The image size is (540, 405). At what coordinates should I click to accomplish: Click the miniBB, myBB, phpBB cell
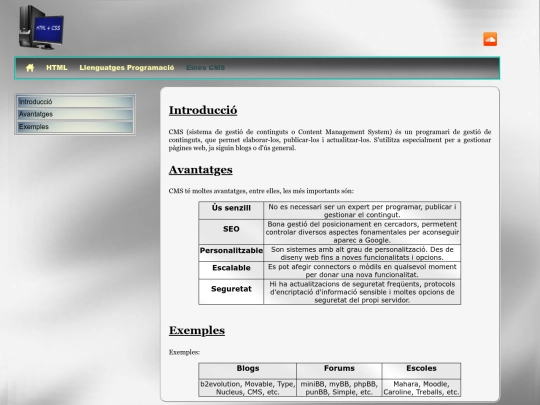point(339,388)
